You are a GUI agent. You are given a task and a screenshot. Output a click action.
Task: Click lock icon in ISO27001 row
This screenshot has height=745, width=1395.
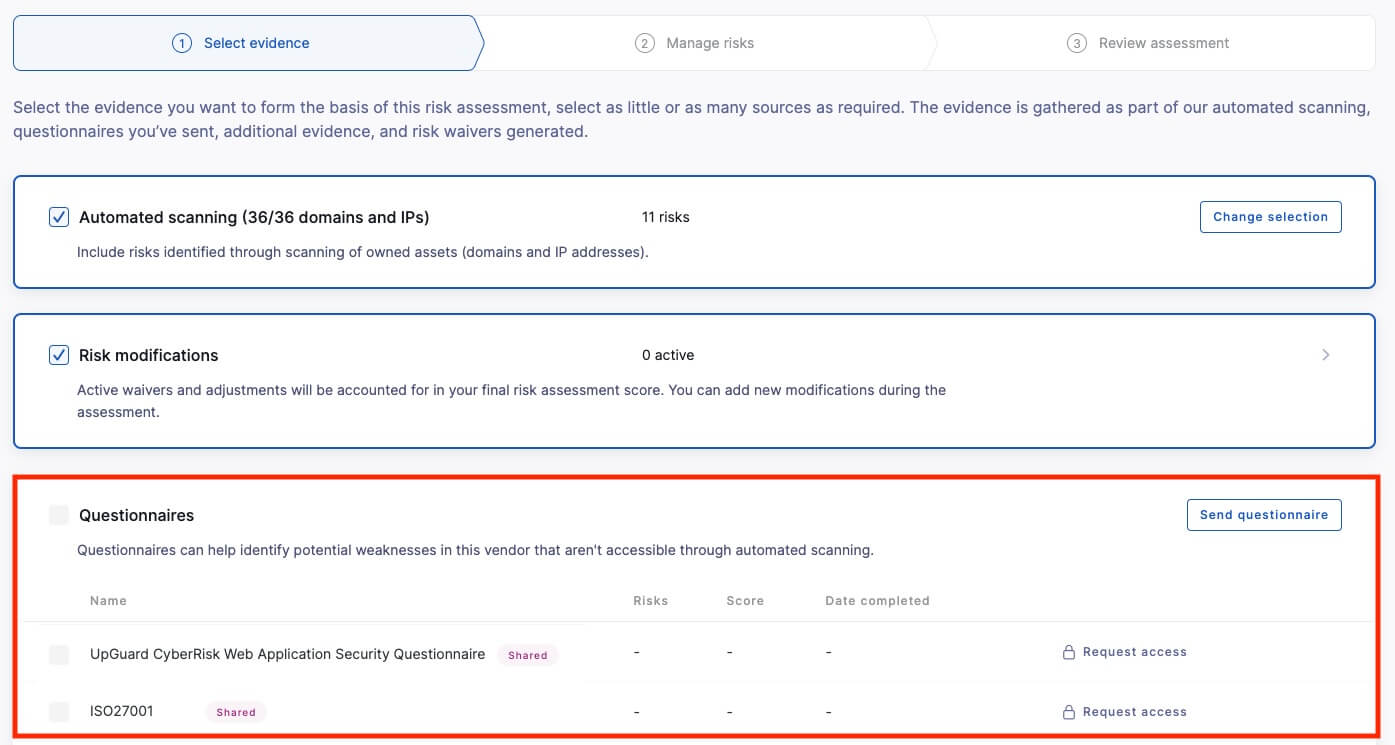[x=1069, y=712]
